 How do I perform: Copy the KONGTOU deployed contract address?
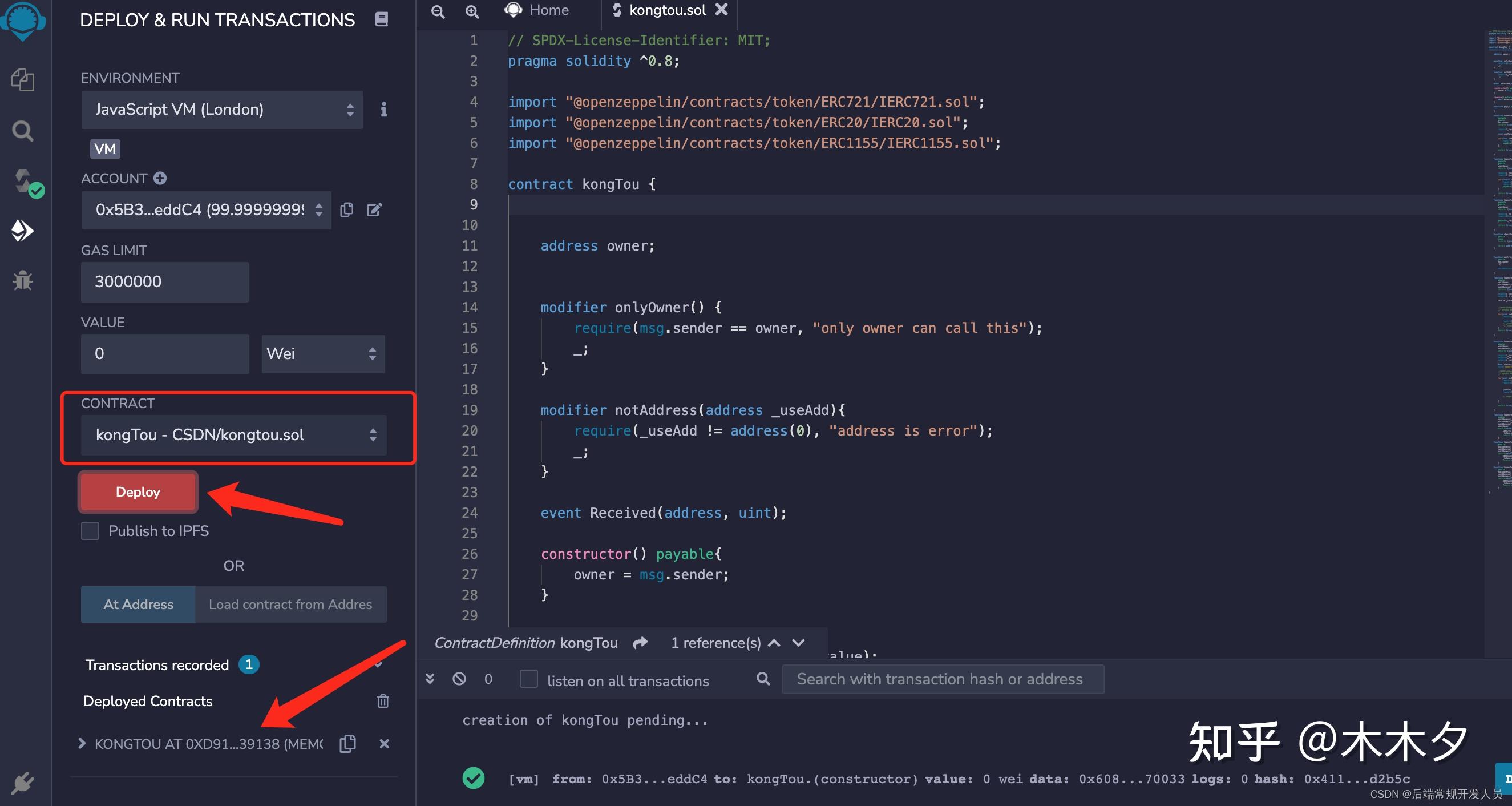tap(347, 744)
